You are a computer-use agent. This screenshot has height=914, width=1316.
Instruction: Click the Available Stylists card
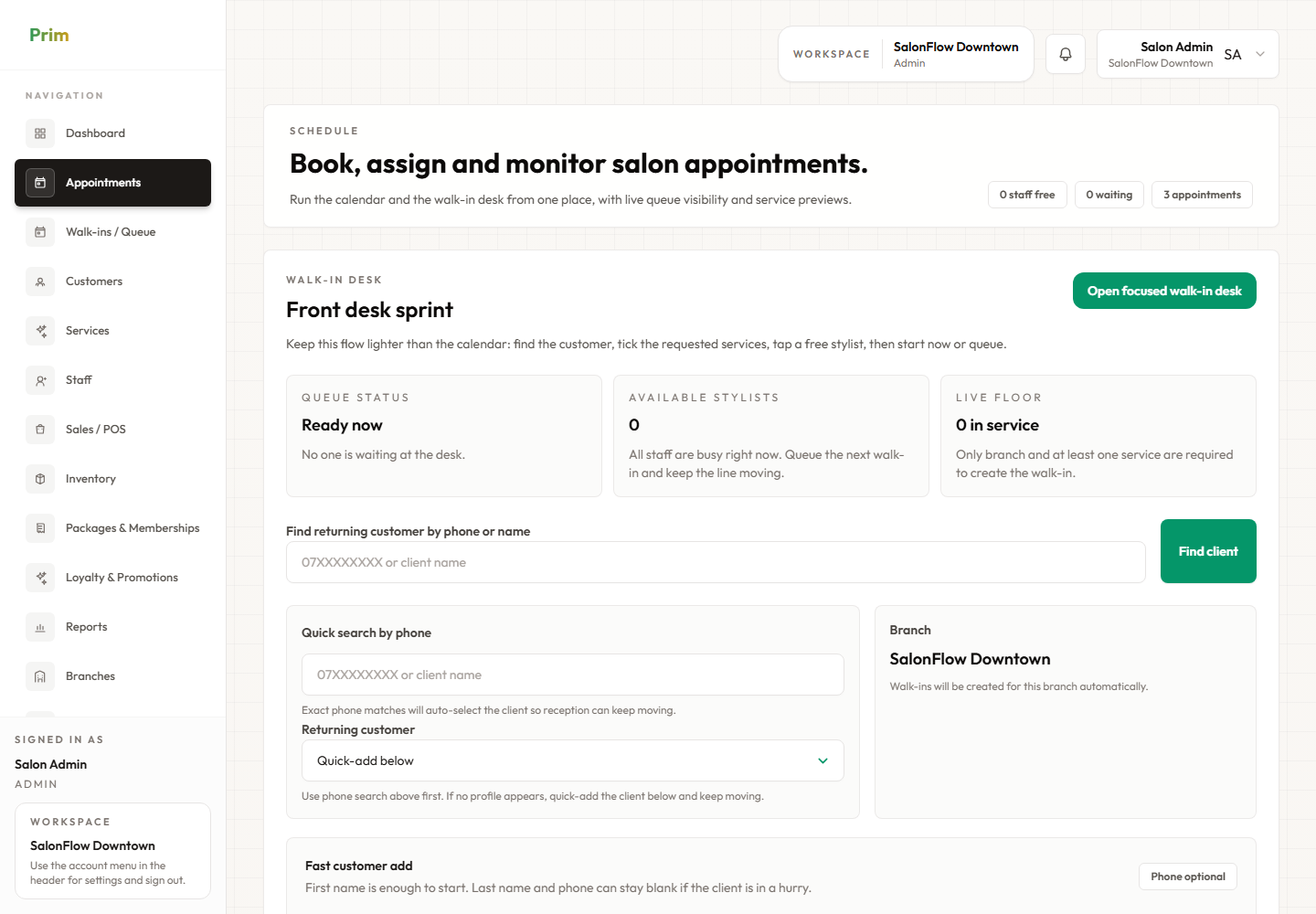[771, 436]
